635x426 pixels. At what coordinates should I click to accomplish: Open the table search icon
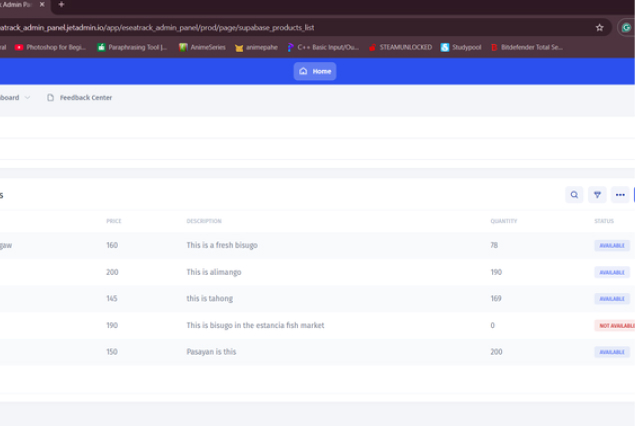pos(574,195)
